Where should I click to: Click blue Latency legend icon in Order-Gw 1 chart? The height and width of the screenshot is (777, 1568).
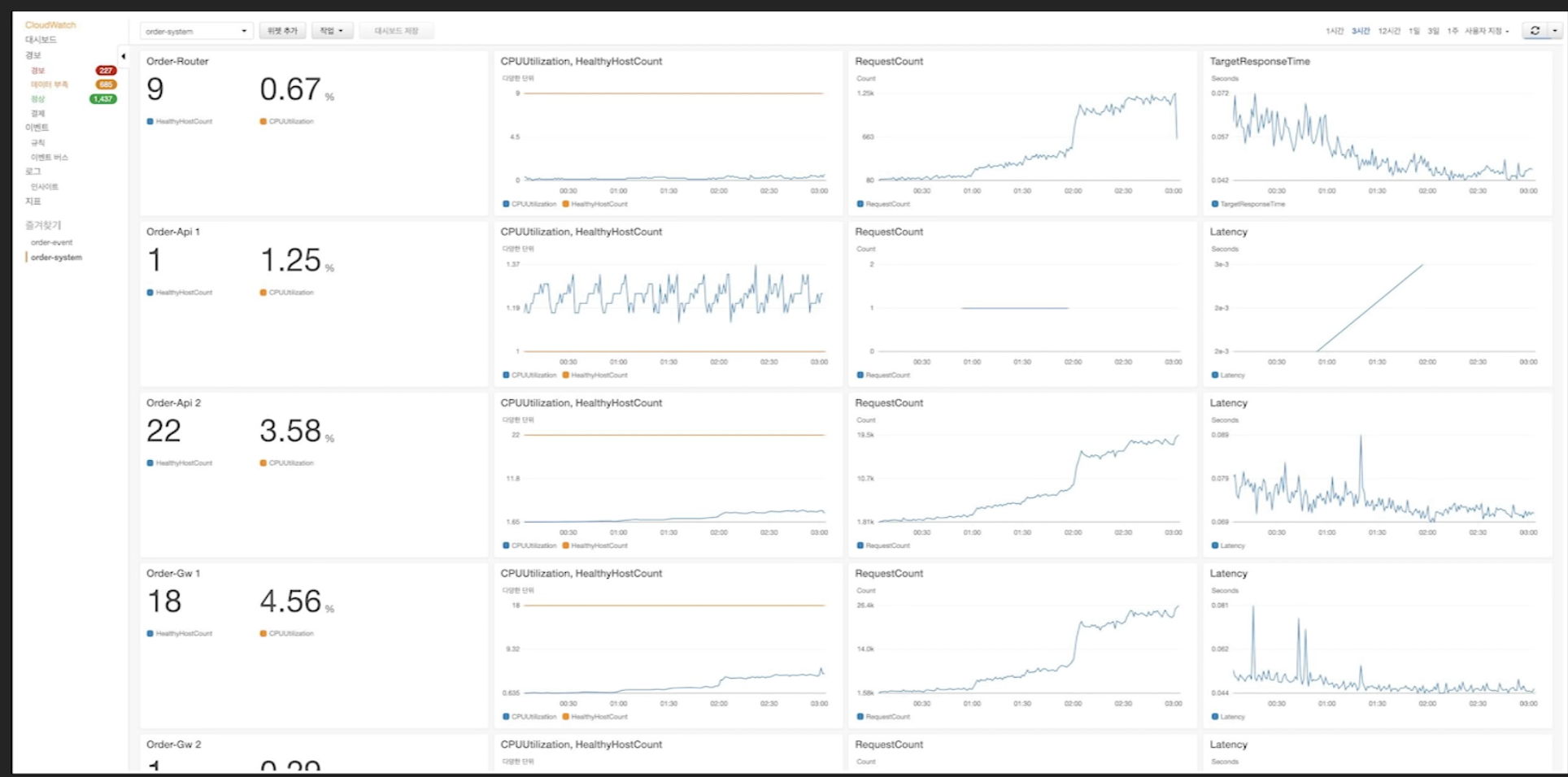pos(1215,717)
